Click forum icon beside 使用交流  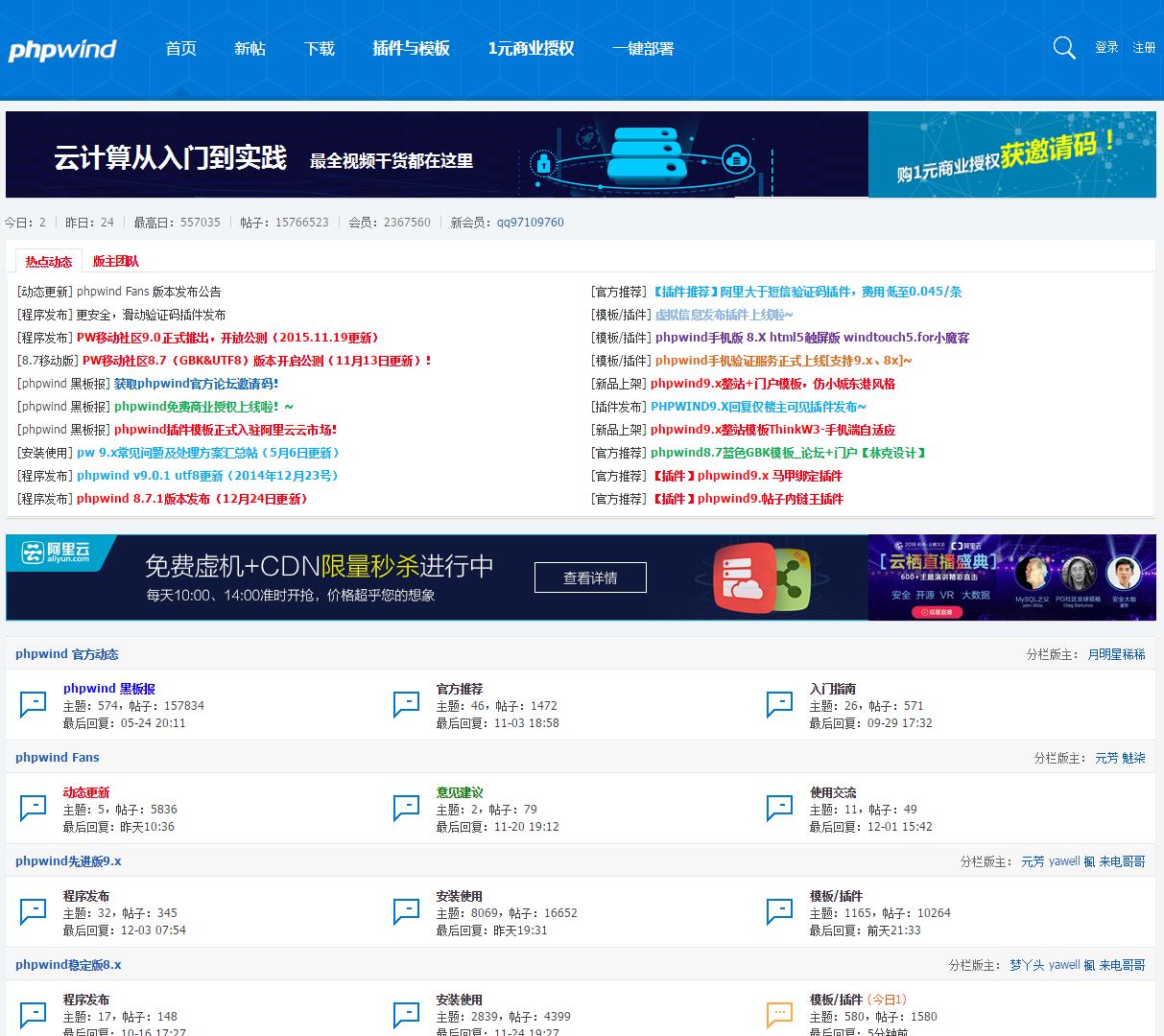[780, 809]
